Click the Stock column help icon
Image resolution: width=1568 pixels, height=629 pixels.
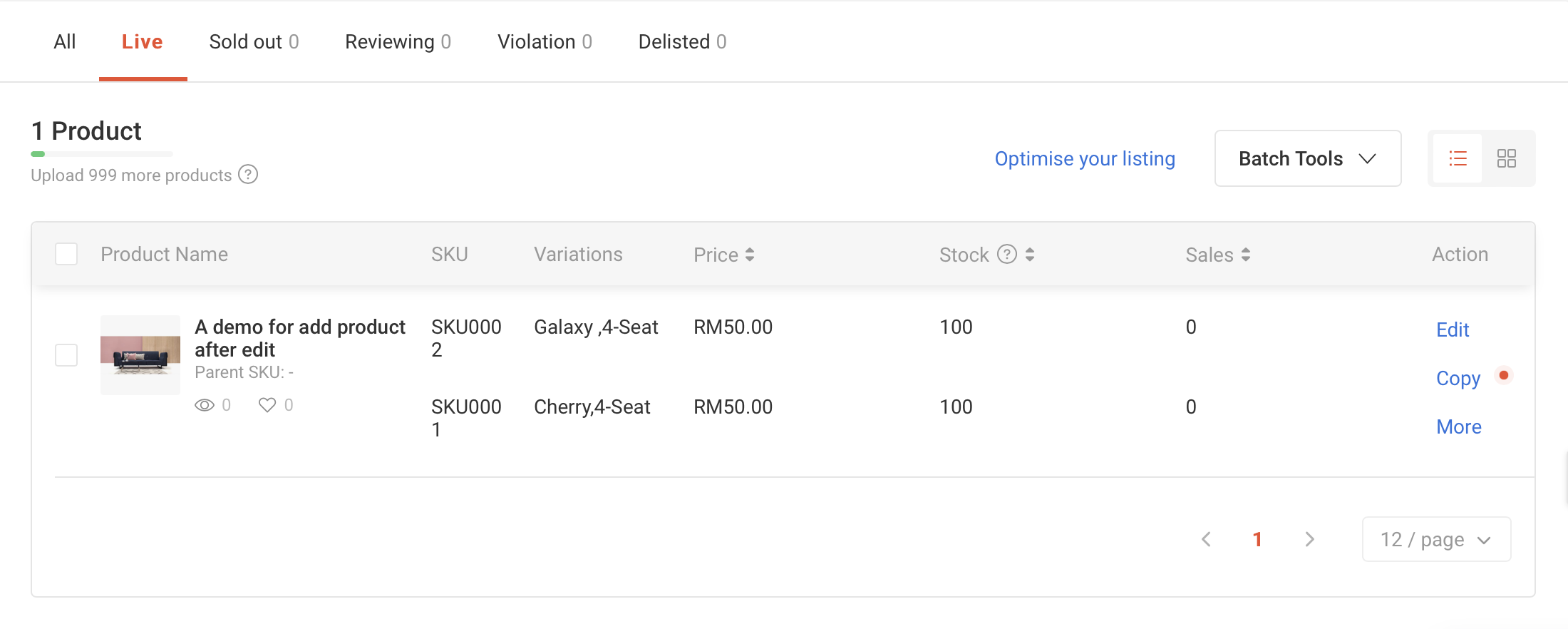coord(1006,255)
